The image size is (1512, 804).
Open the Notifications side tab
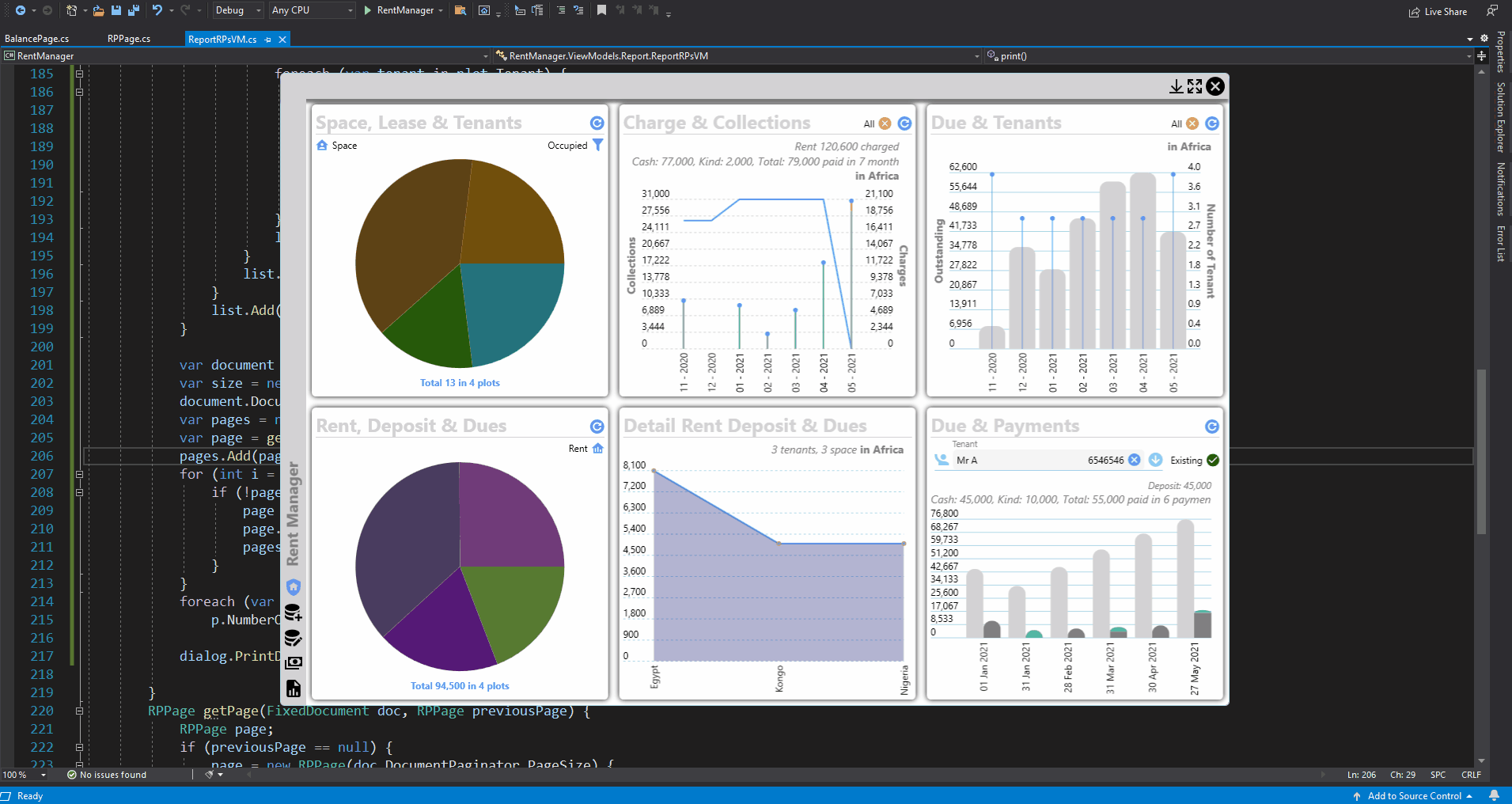(x=1500, y=189)
